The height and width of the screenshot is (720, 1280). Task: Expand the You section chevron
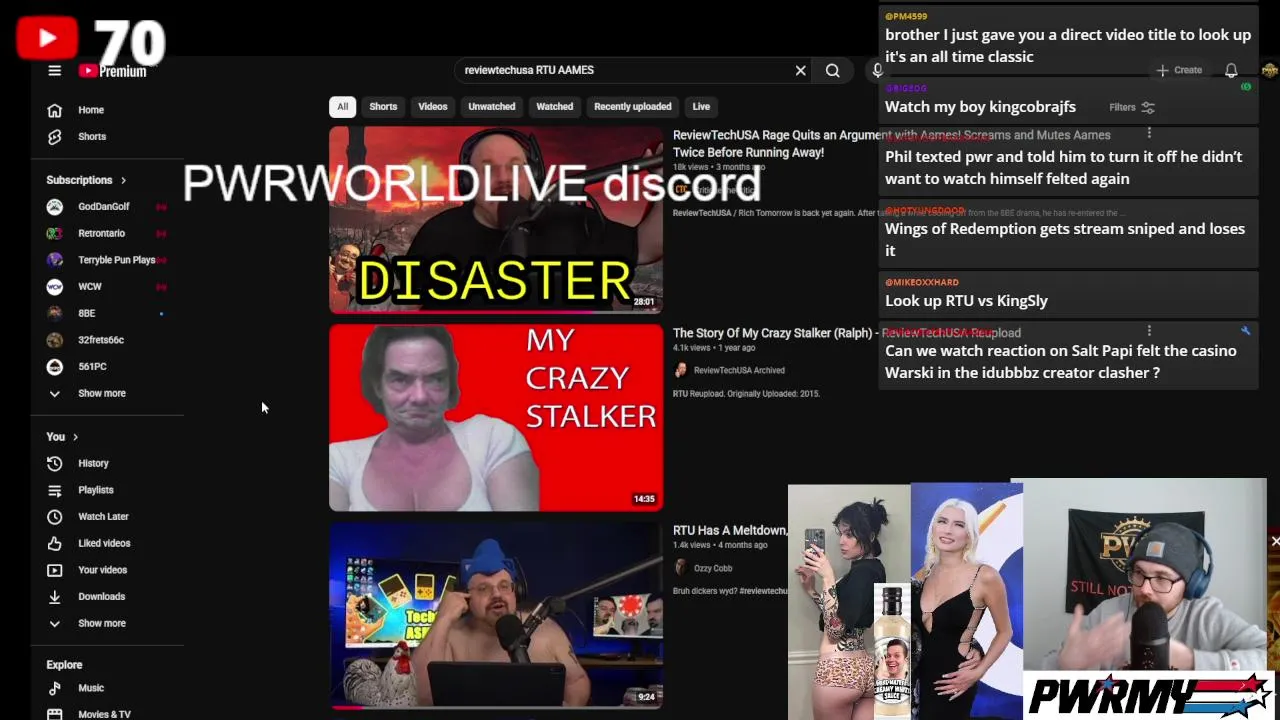click(x=75, y=437)
